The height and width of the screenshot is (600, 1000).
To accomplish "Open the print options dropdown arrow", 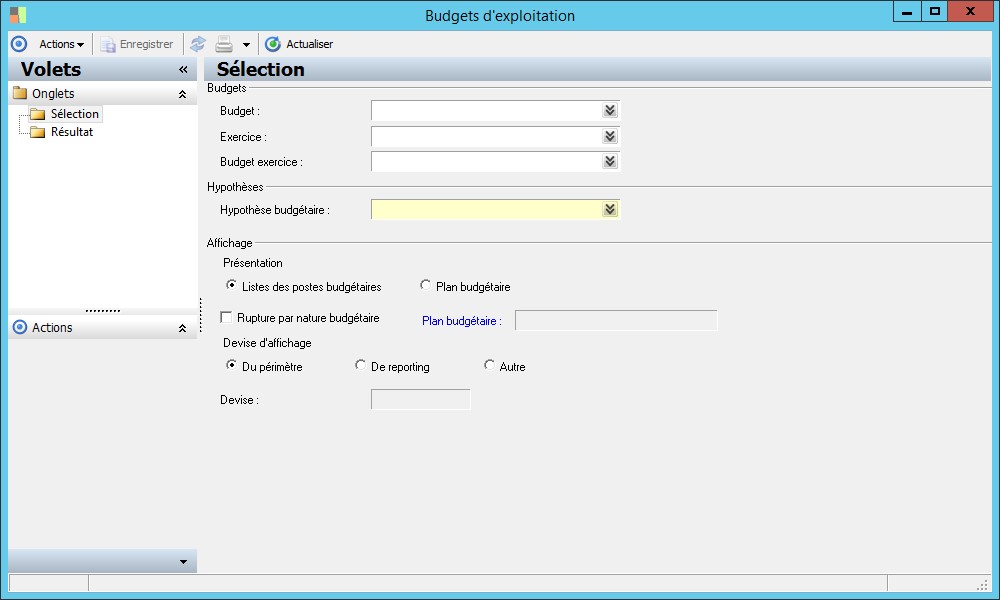I will coord(246,45).
